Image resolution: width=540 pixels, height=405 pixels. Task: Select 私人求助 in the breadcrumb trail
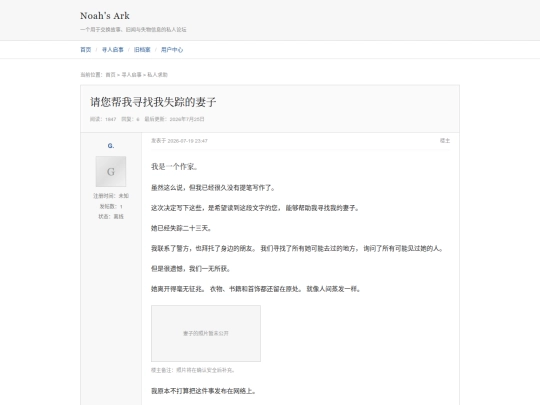click(157, 74)
